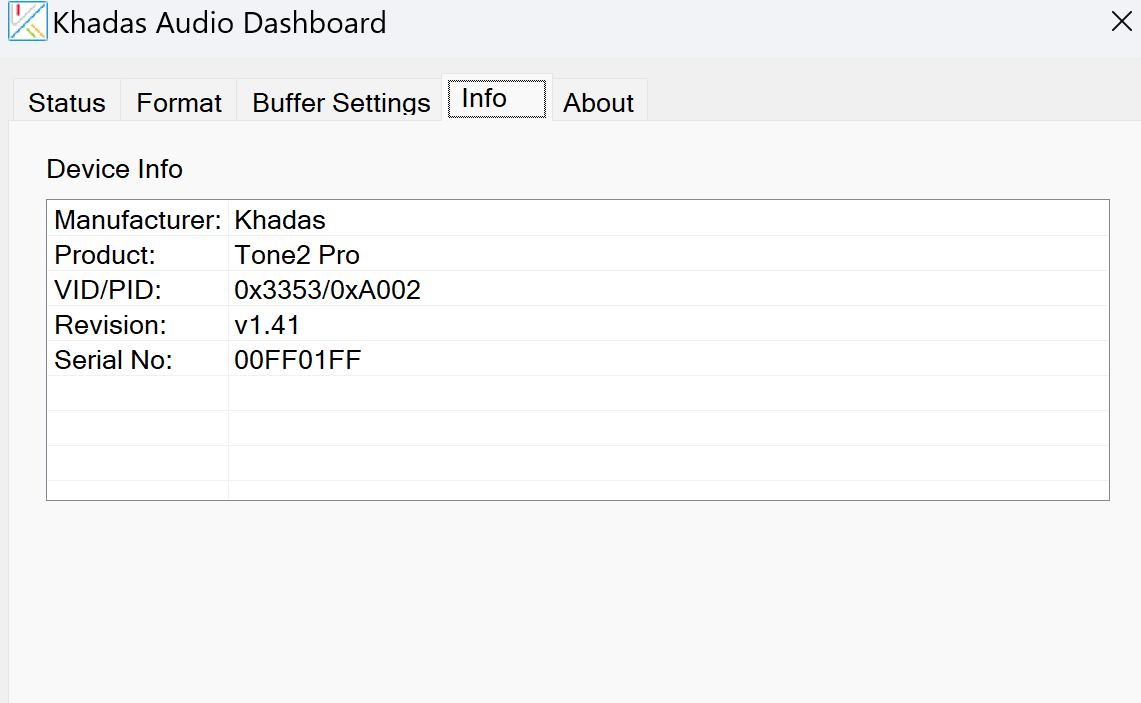
Task: Open the Format tab
Action: 179,103
